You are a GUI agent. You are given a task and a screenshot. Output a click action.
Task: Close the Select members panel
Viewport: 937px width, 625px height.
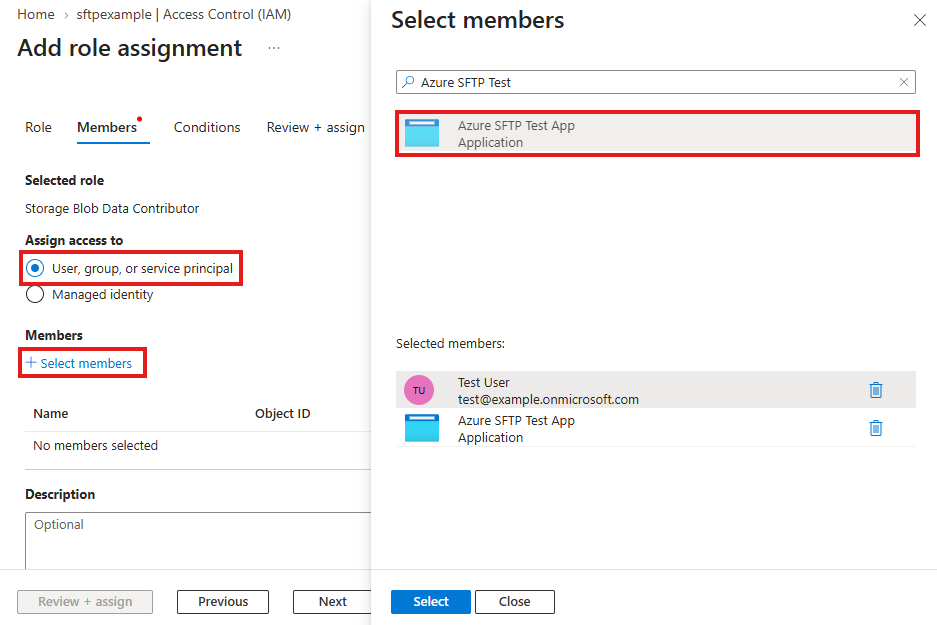[x=920, y=20]
